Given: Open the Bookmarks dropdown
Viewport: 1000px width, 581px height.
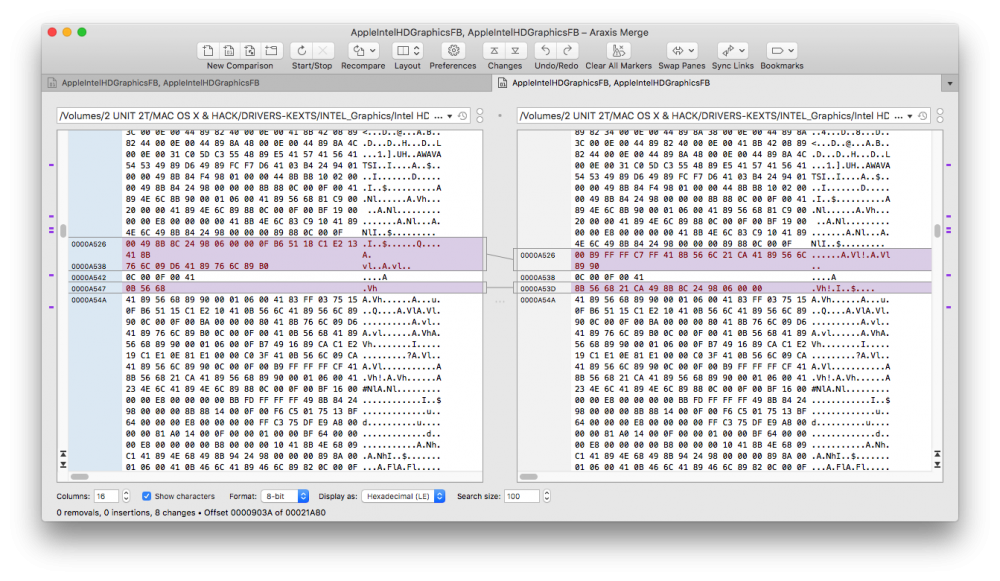Looking at the screenshot, I should [x=782, y=50].
